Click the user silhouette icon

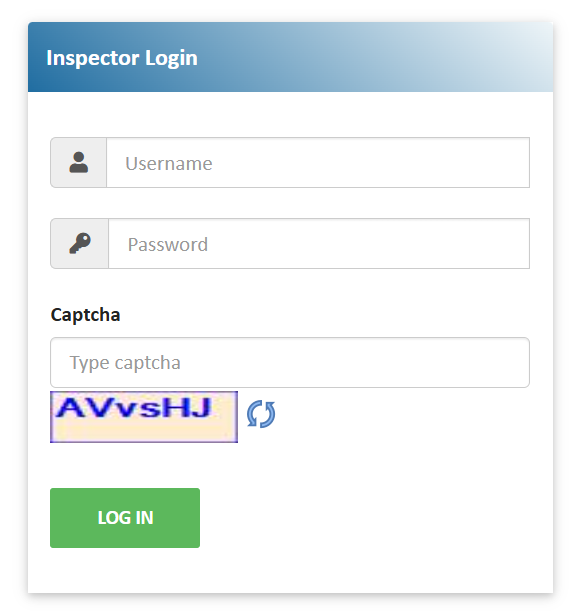coord(79,162)
